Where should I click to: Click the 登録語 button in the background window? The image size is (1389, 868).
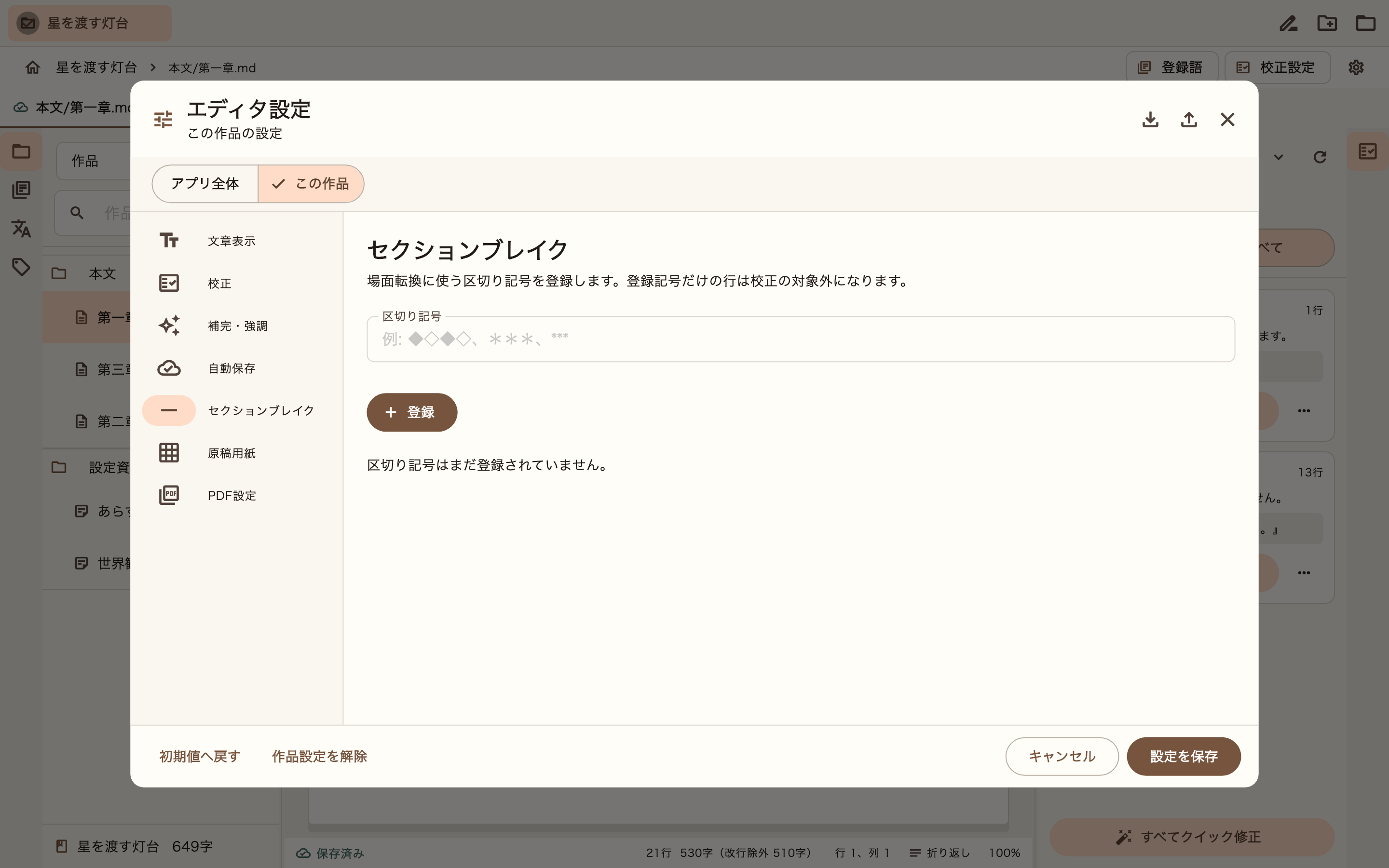pos(1171,67)
